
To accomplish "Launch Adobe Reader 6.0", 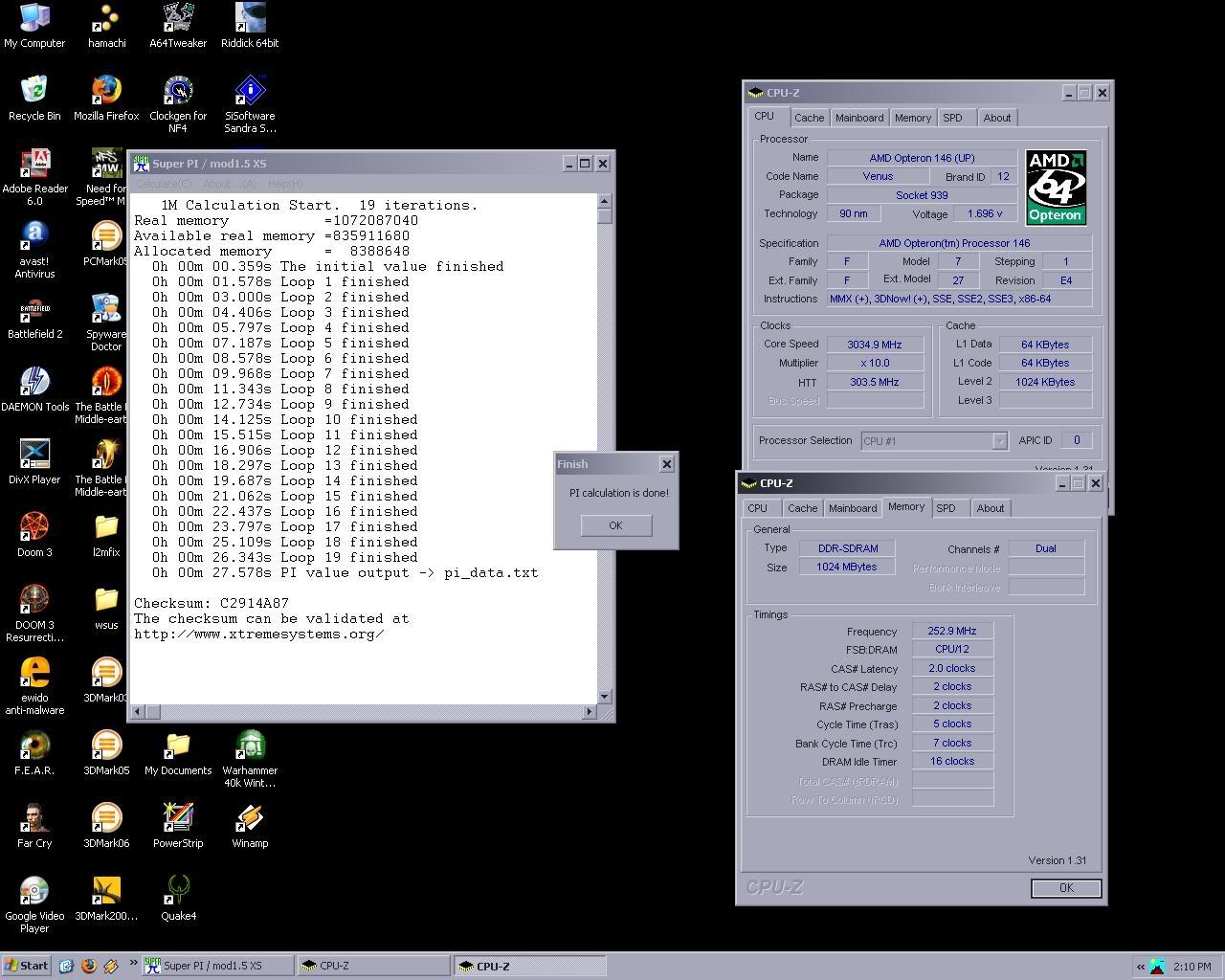I will 34,177.
